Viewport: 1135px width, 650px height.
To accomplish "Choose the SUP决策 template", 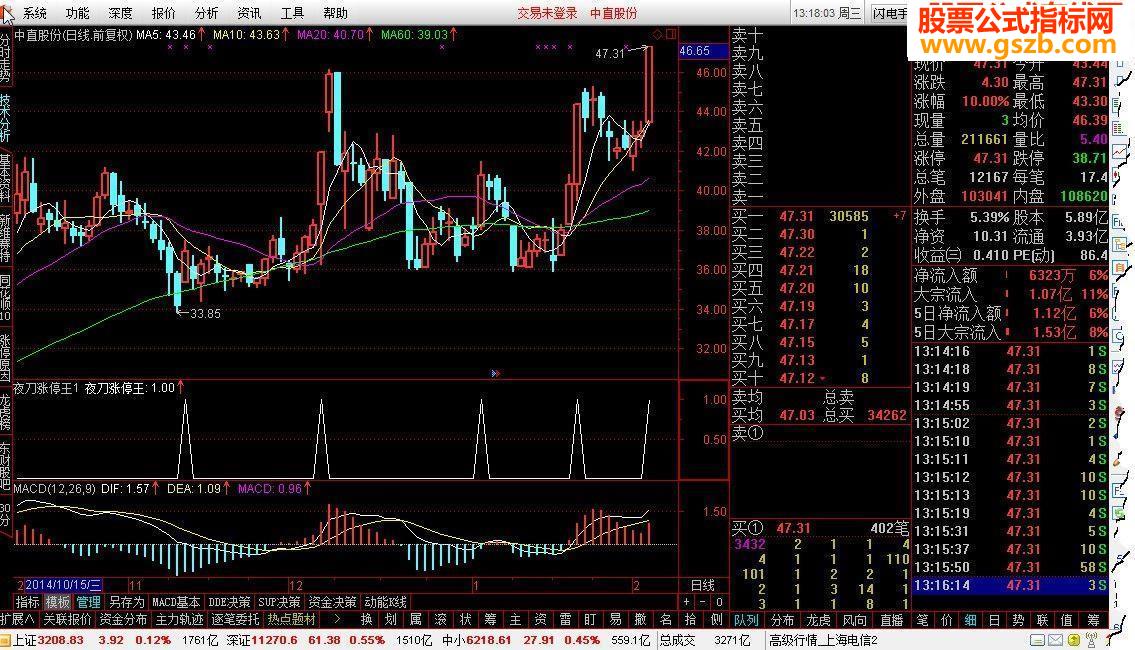I will [279, 602].
